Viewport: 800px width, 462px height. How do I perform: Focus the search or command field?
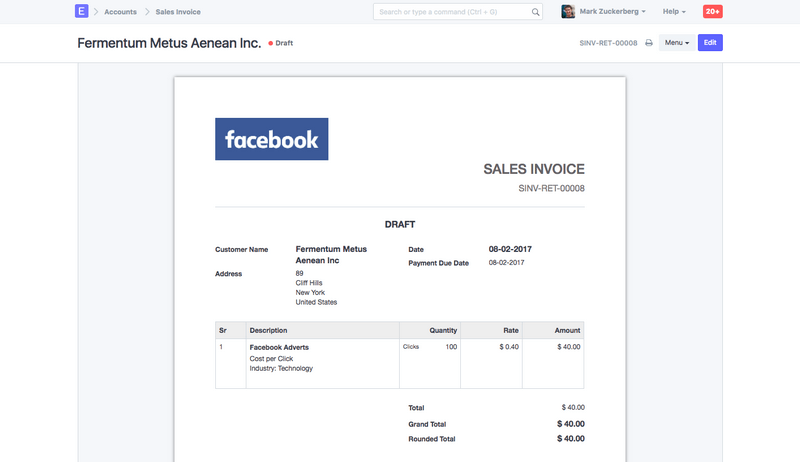pyautogui.click(x=450, y=12)
